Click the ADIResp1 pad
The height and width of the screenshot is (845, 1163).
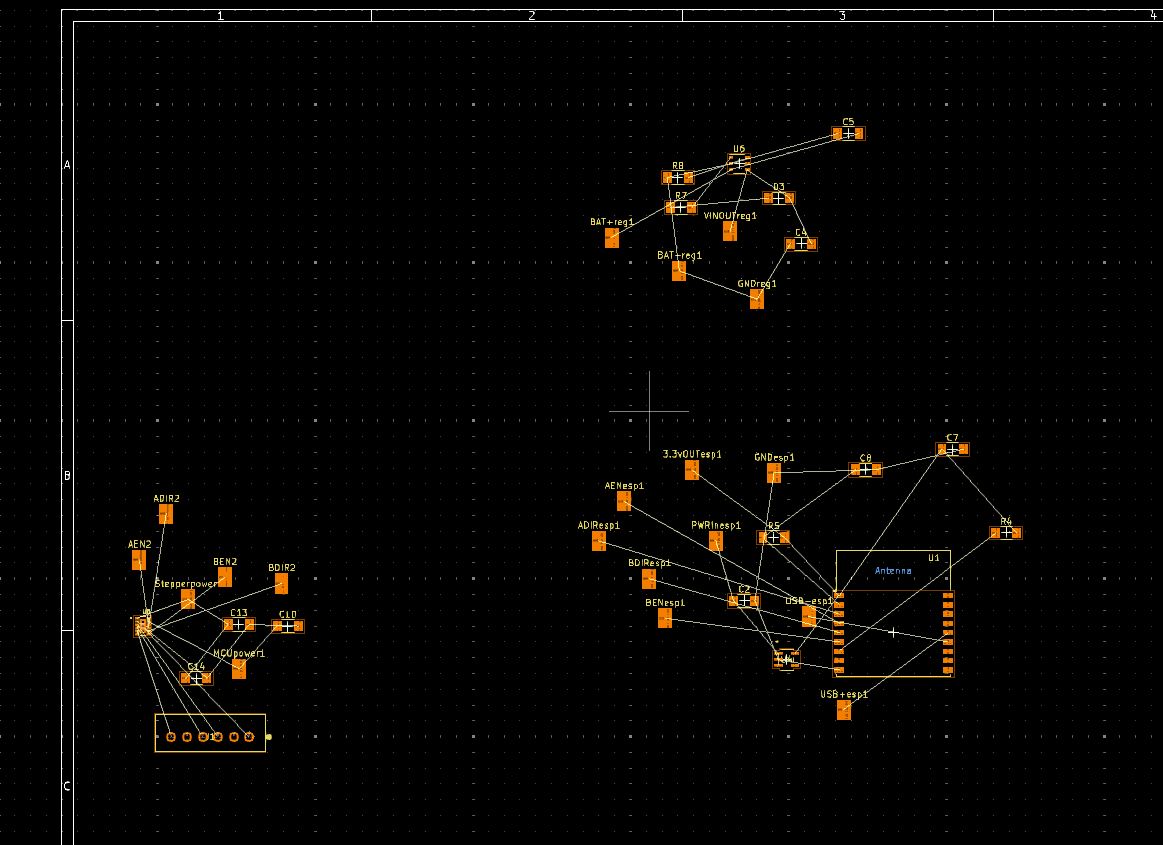tap(599, 541)
